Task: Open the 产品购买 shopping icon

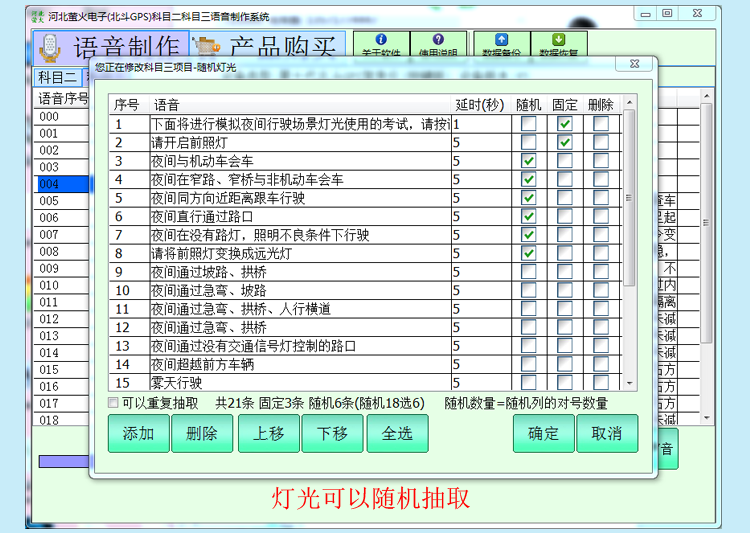Action: [x=208, y=47]
